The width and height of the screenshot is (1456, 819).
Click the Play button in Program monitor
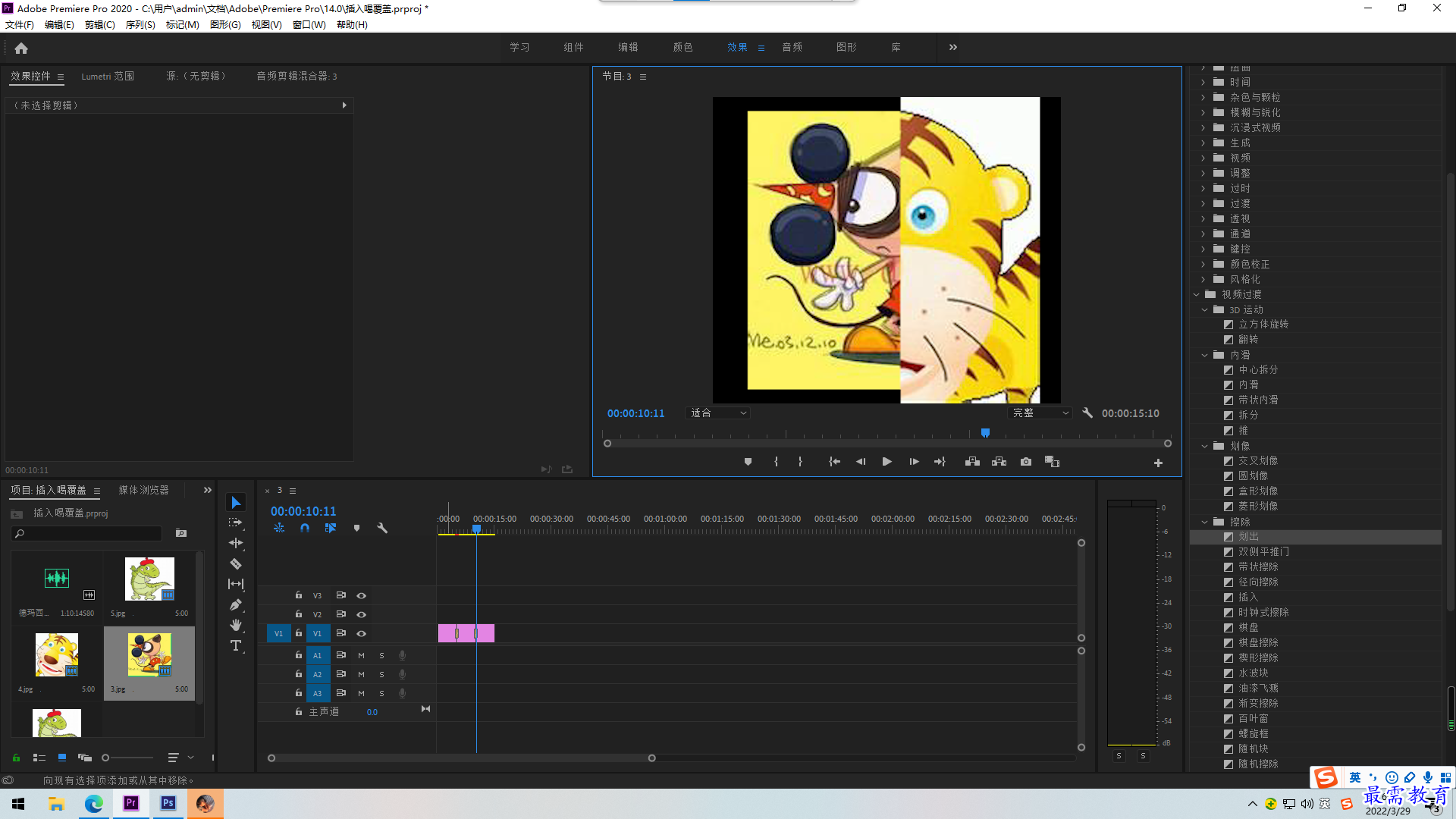[x=886, y=462]
